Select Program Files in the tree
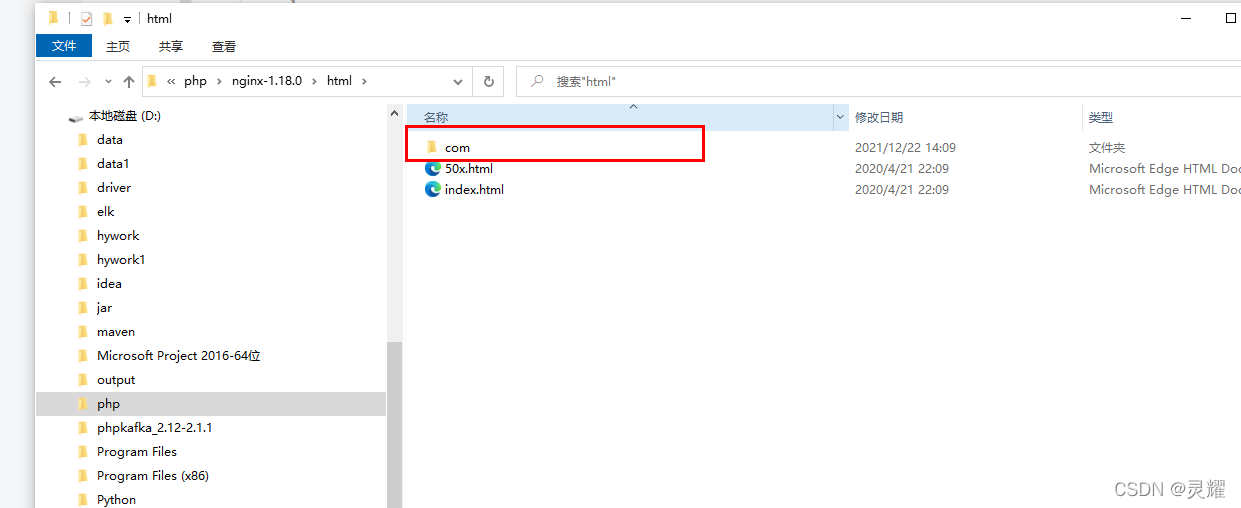This screenshot has height=508, width=1241. tap(137, 451)
